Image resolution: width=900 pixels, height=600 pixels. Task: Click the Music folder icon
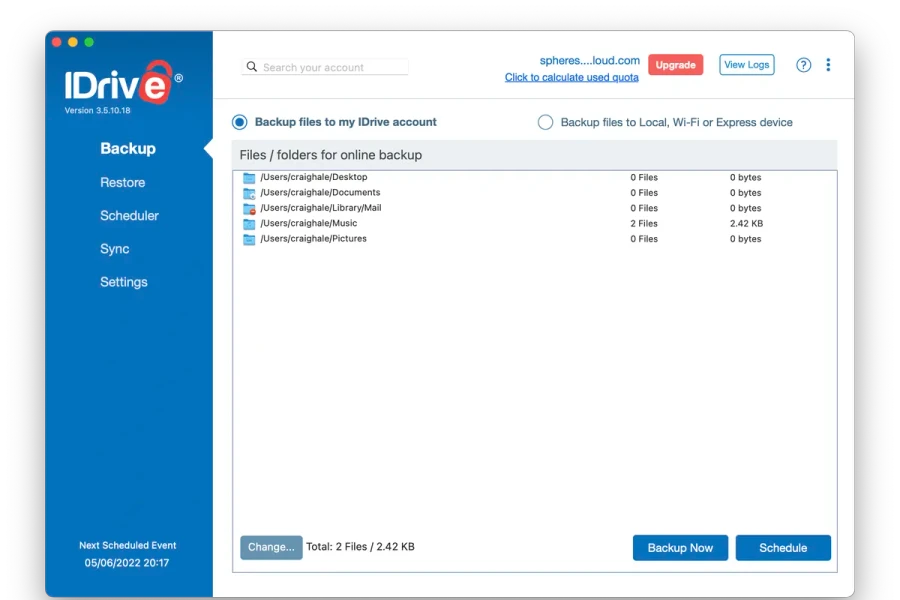click(249, 224)
